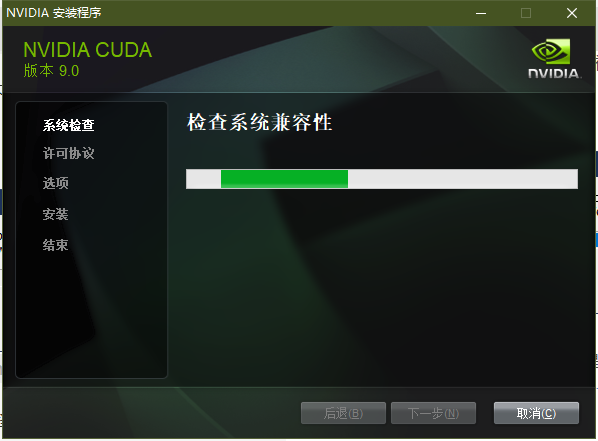This screenshot has width=598, height=441.
Task: Click gray progress section left of green block
Action: [x=204, y=179]
